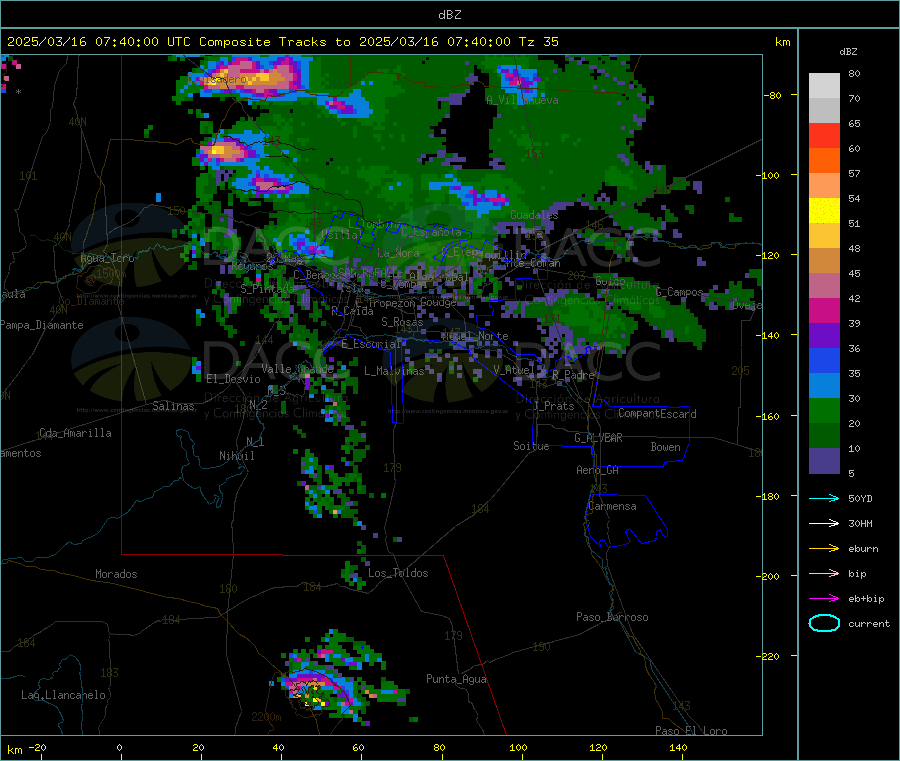Click the 'Aero_GA' map label
This screenshot has height=761, width=900.
(x=597, y=470)
